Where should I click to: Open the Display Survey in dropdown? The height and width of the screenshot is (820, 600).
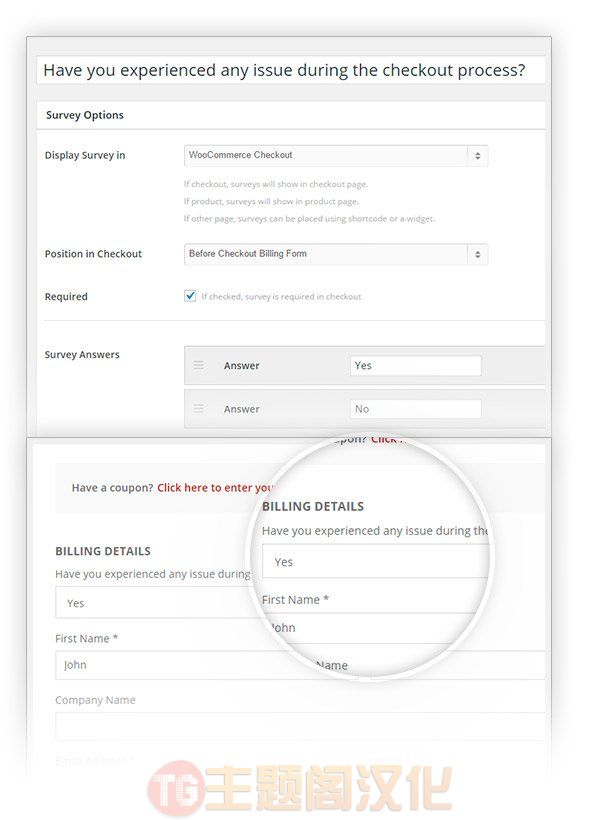pos(336,155)
